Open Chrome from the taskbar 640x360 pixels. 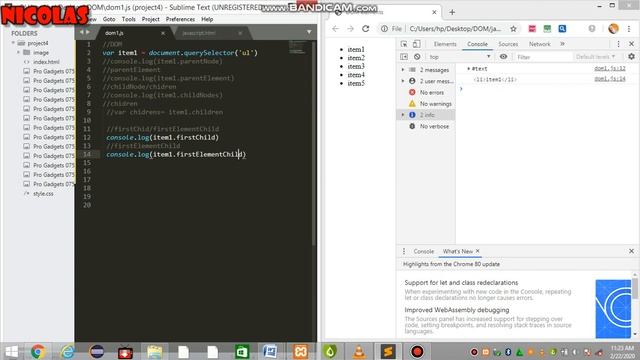38,351
